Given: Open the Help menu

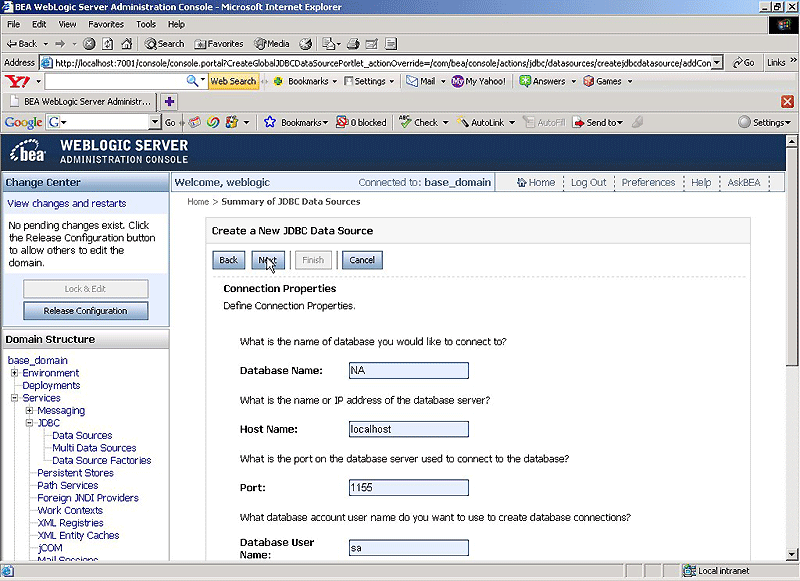Looking at the screenshot, I should coord(176,24).
